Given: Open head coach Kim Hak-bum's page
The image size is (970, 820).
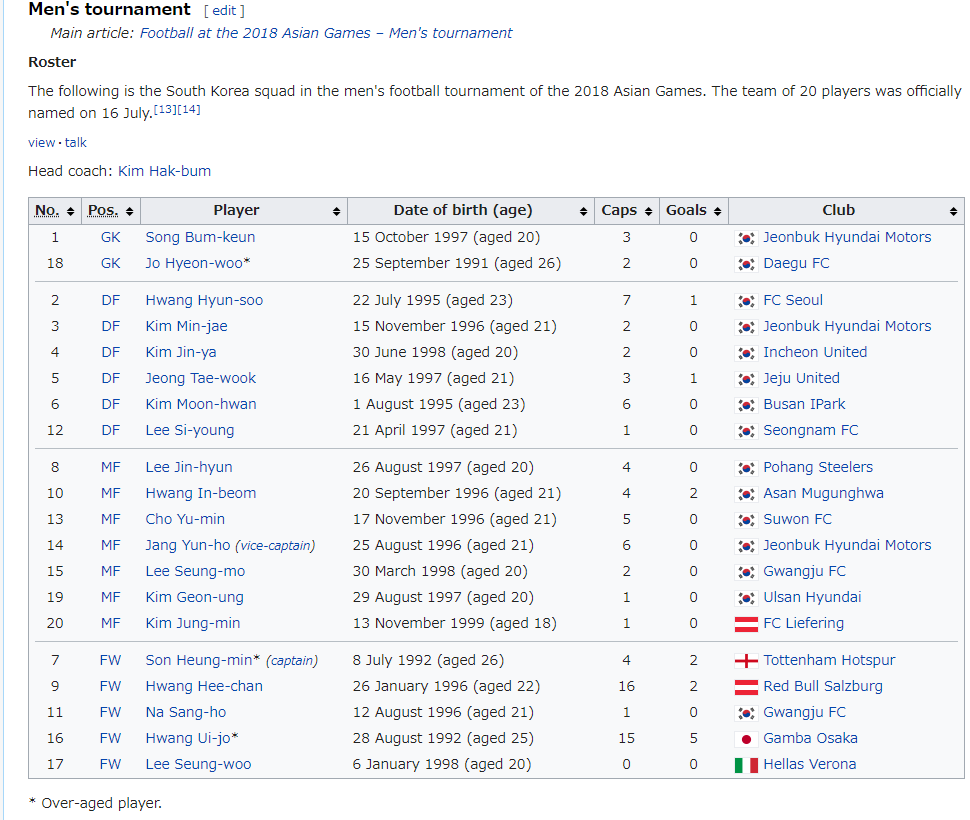Looking at the screenshot, I should (165, 171).
